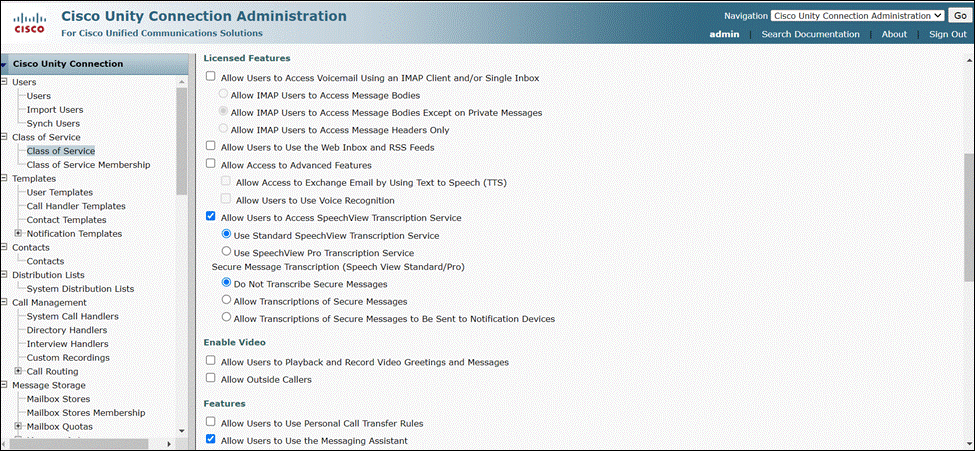Click the Go button

[x=958, y=16]
